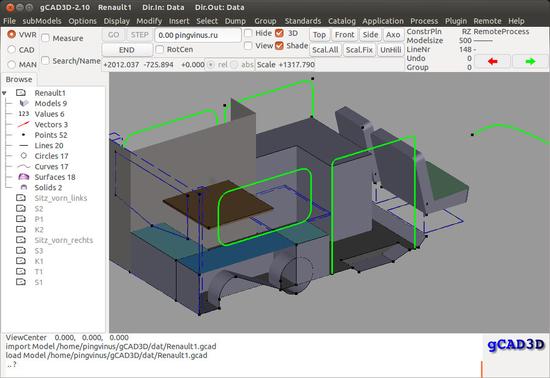Click the Curves 17 wave icon

point(24,166)
